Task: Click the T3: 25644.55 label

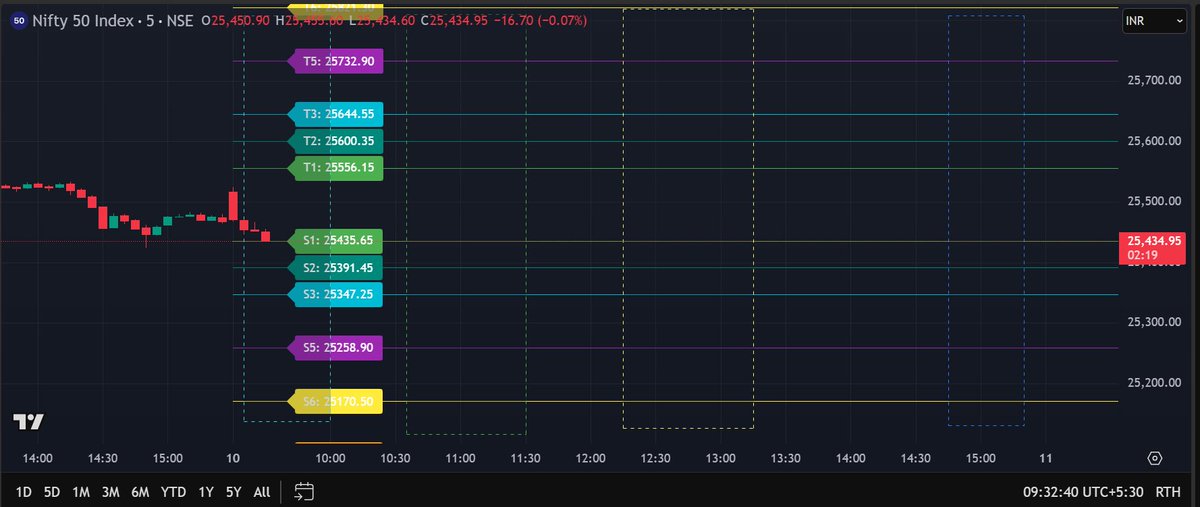Action: point(334,114)
